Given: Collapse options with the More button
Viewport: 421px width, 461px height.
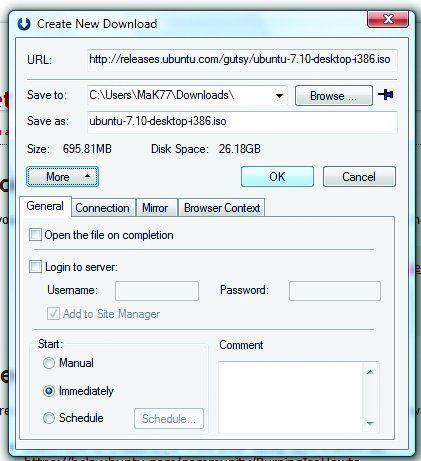Looking at the screenshot, I should [62, 177].
